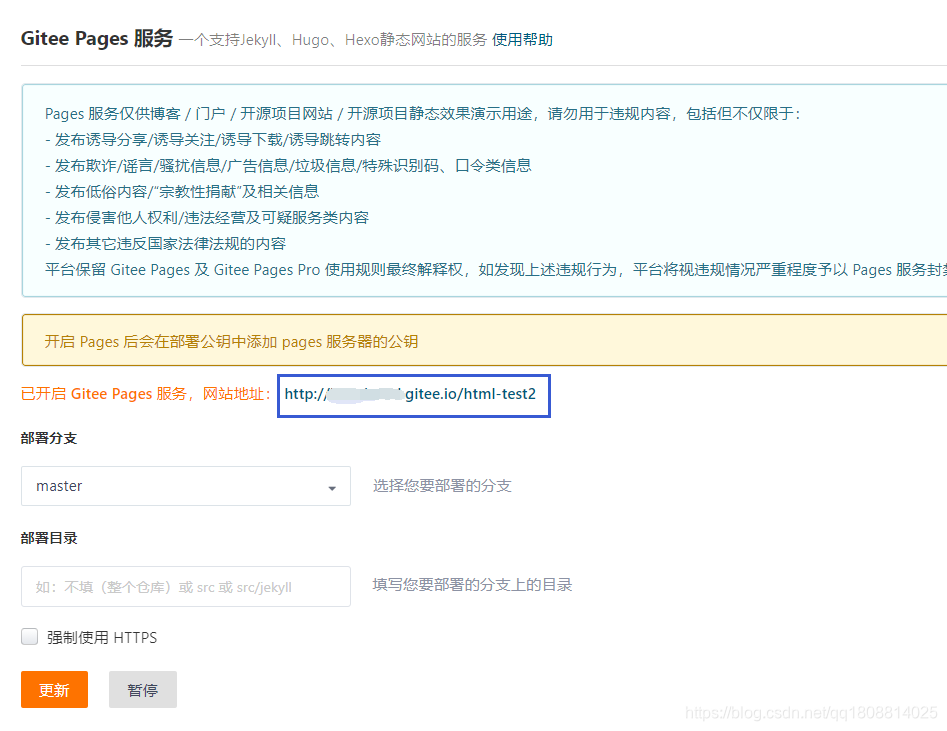Viewport: 947px width, 731px height.
Task: Open the 使用帮助 help link
Action: pyautogui.click(x=522, y=40)
